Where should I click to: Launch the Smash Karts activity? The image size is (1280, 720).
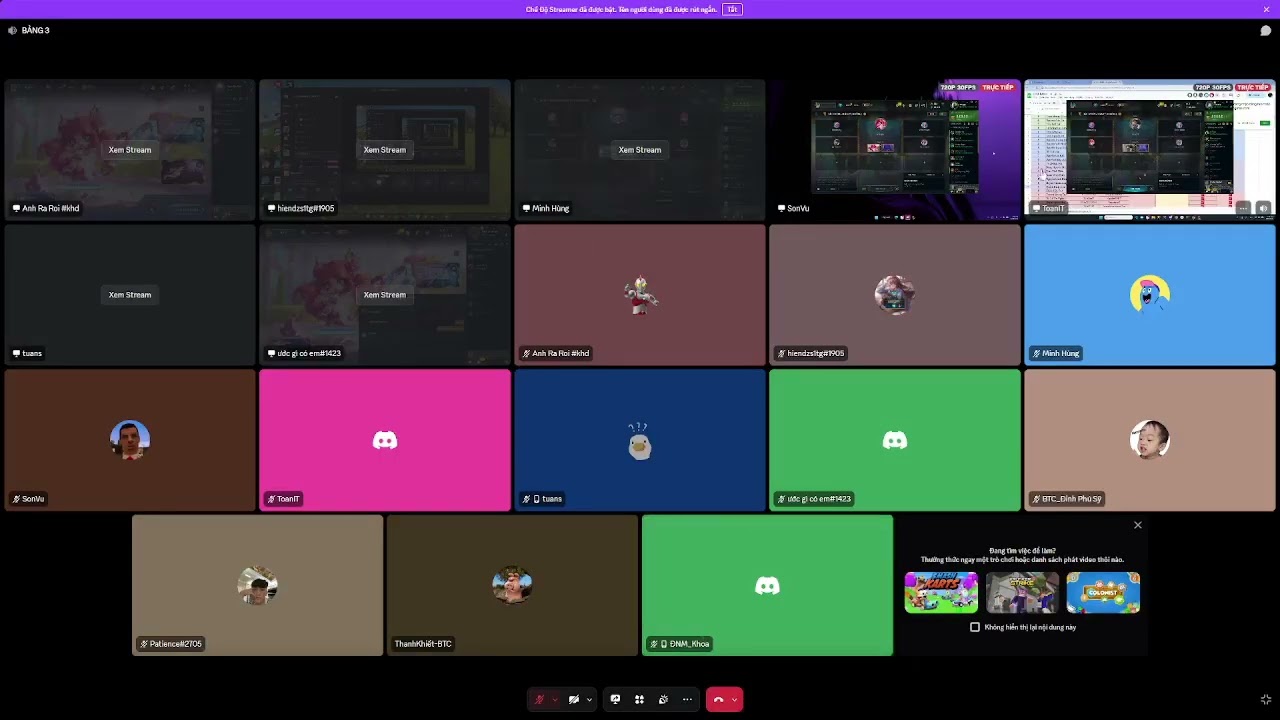point(941,592)
